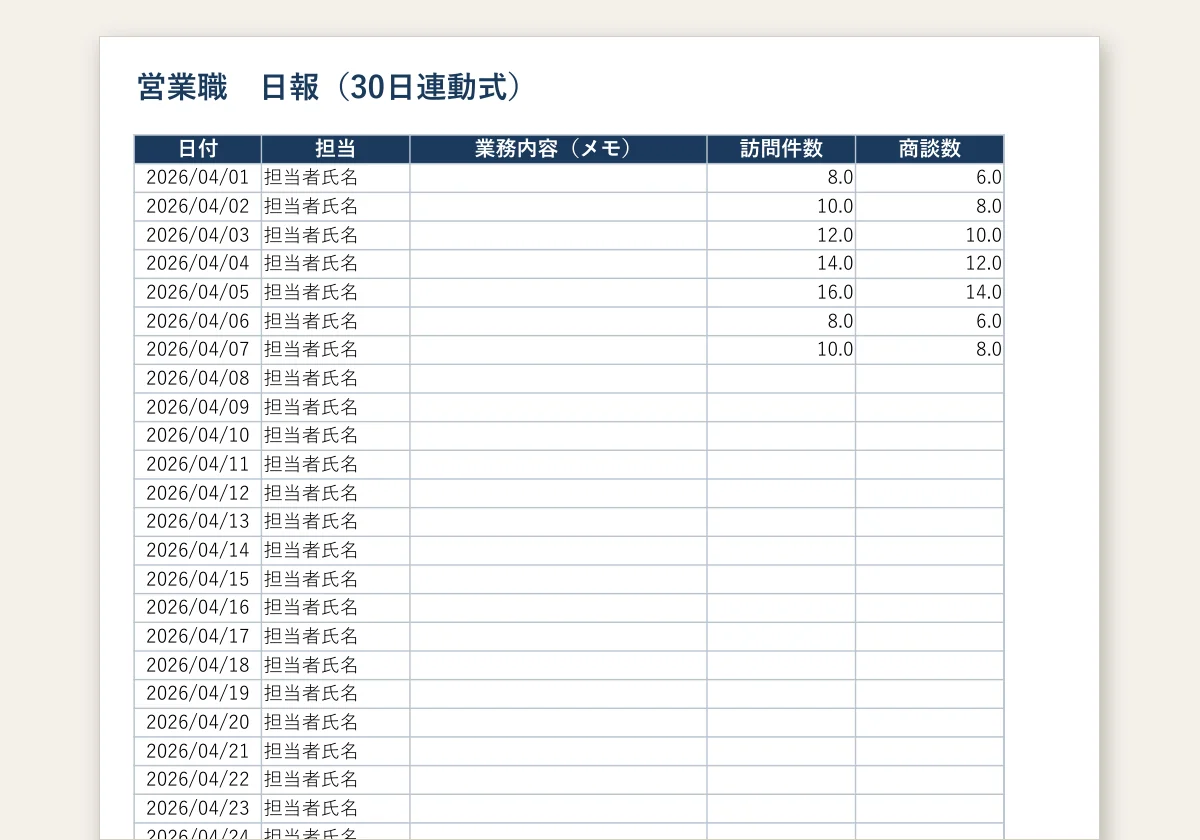Pick the date cell 2026/04/05
The width and height of the screenshot is (1200, 840).
click(x=198, y=293)
